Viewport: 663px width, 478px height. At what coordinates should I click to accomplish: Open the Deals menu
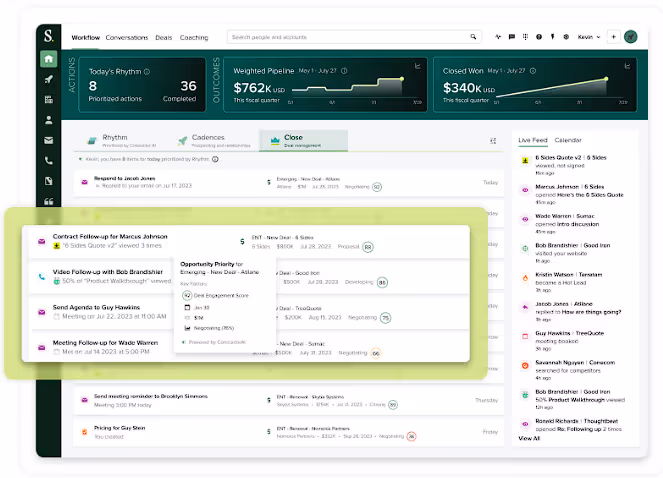click(x=164, y=37)
